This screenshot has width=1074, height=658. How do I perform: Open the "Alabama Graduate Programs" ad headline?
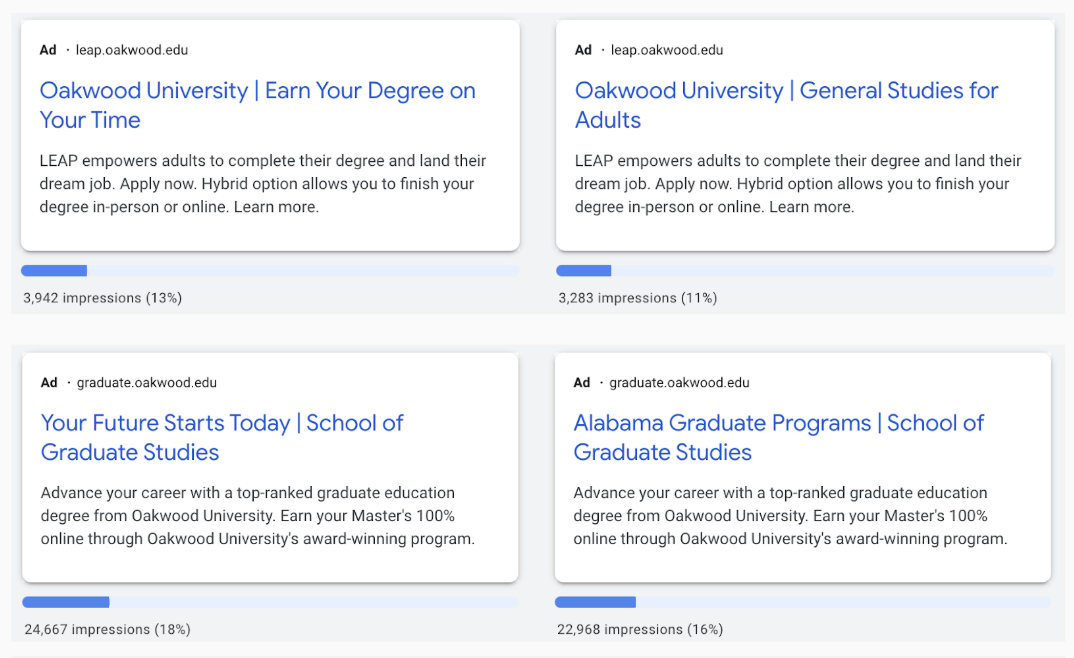click(x=778, y=437)
